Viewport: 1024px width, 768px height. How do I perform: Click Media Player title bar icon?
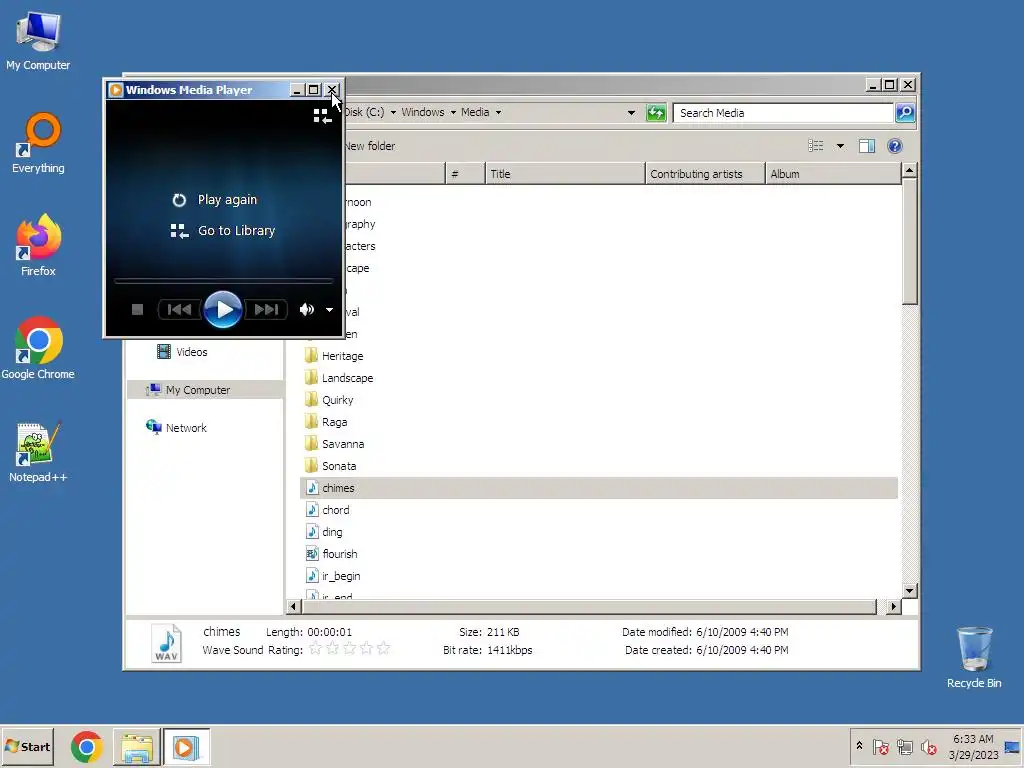point(116,90)
